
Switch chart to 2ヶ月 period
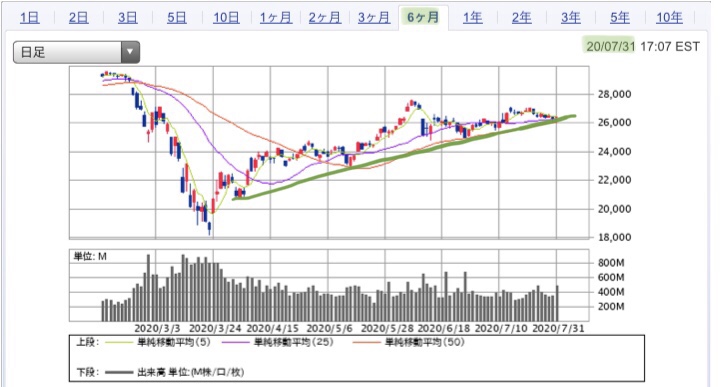(325, 18)
